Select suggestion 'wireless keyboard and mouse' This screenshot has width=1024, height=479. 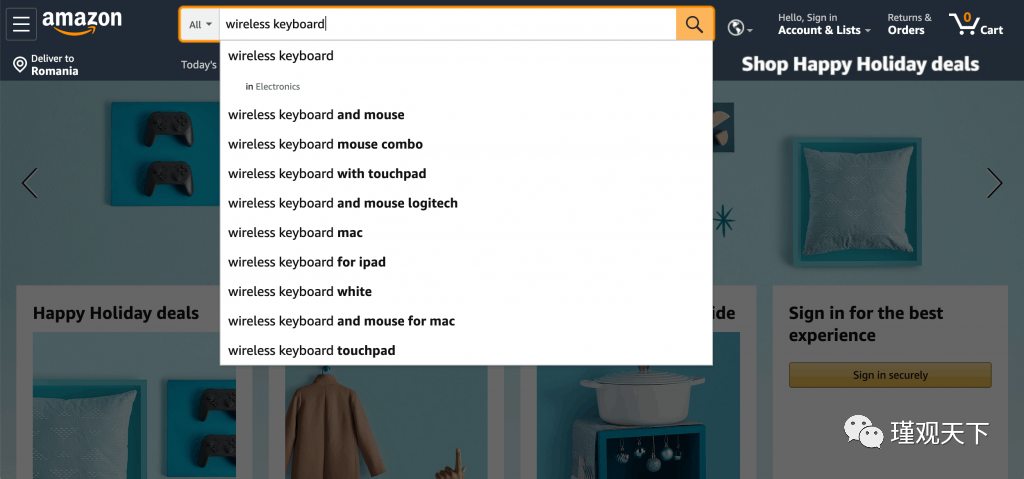[316, 115]
